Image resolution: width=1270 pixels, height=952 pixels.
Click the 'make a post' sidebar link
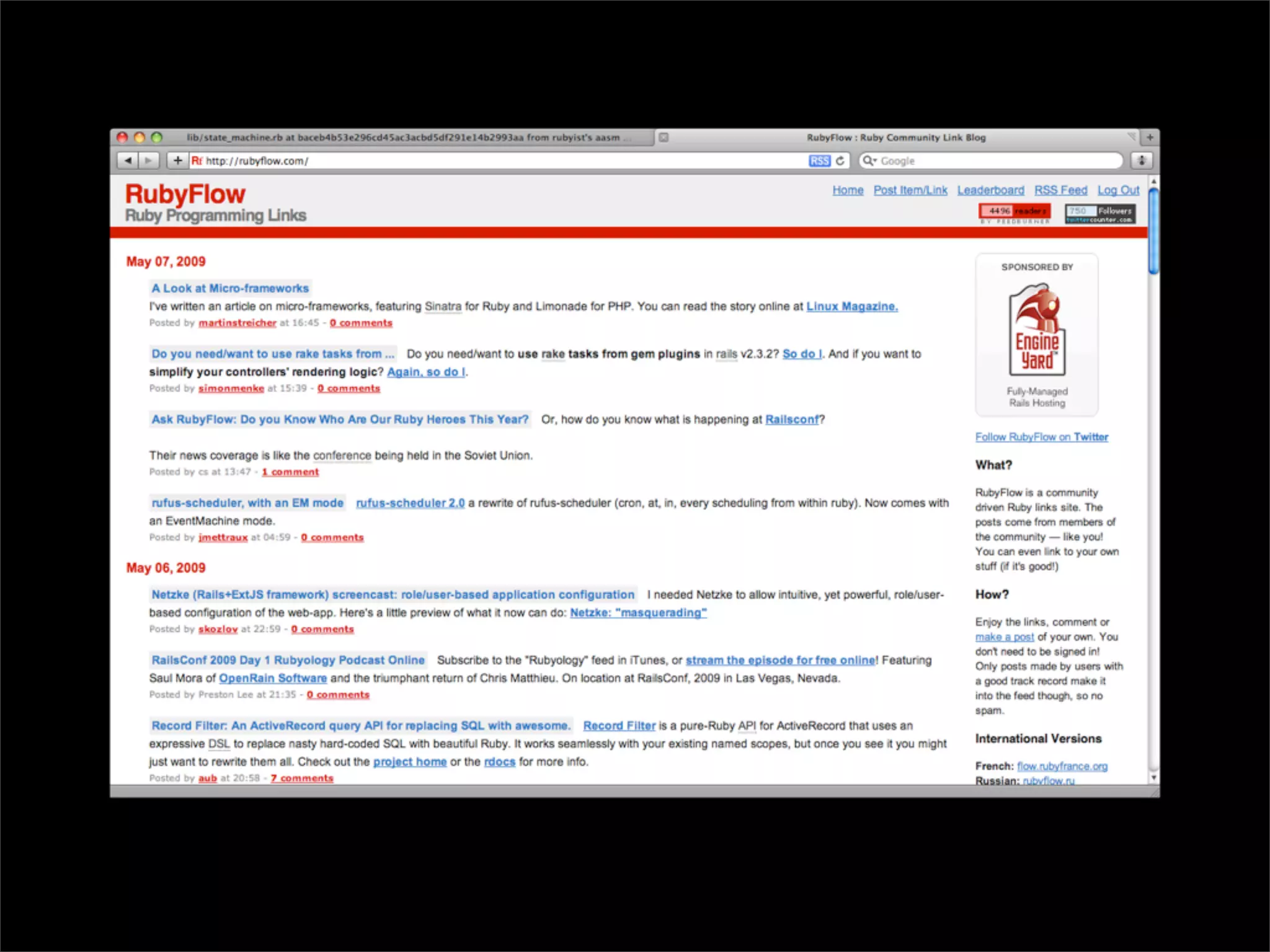(1005, 637)
